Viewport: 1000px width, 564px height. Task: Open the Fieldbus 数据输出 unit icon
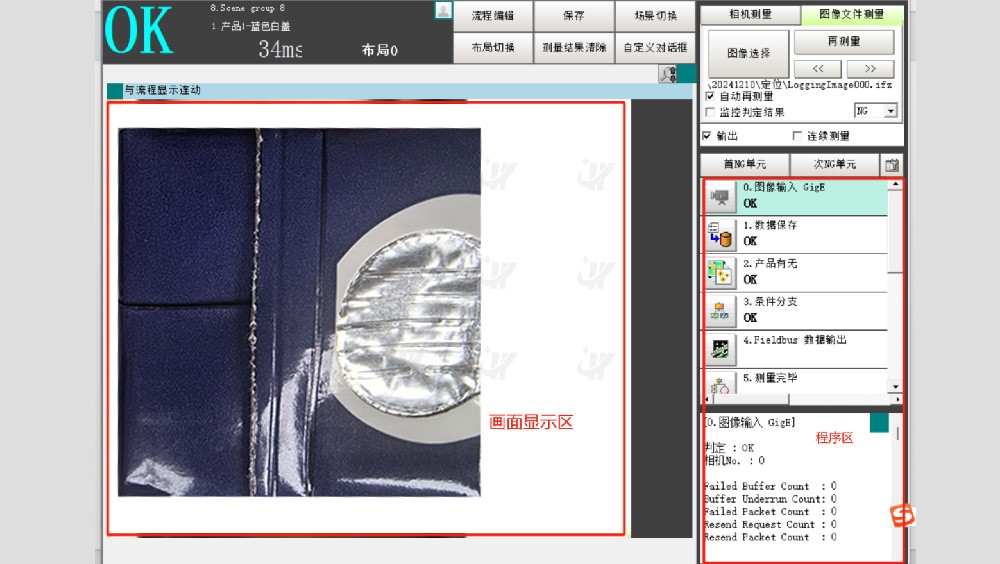tap(720, 349)
